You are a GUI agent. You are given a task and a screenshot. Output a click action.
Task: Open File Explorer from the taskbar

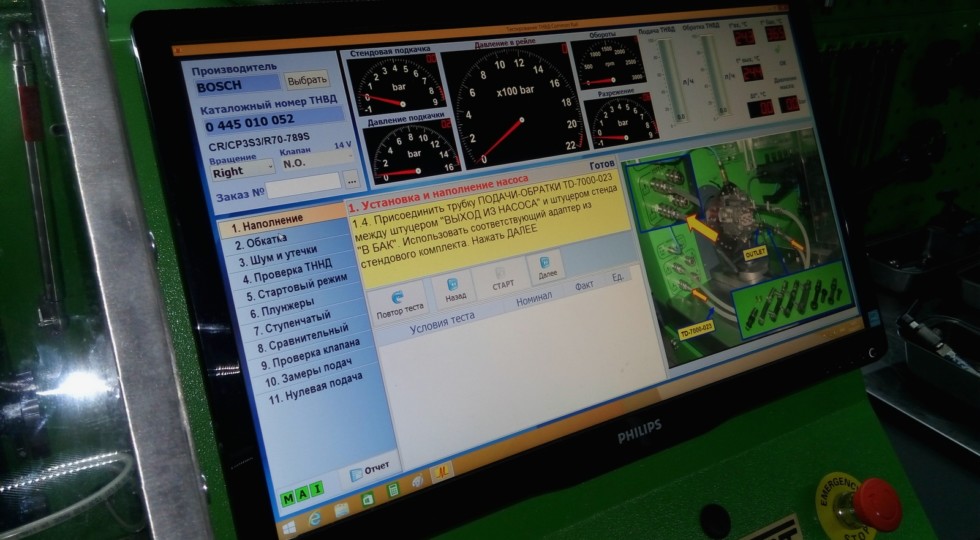341,510
